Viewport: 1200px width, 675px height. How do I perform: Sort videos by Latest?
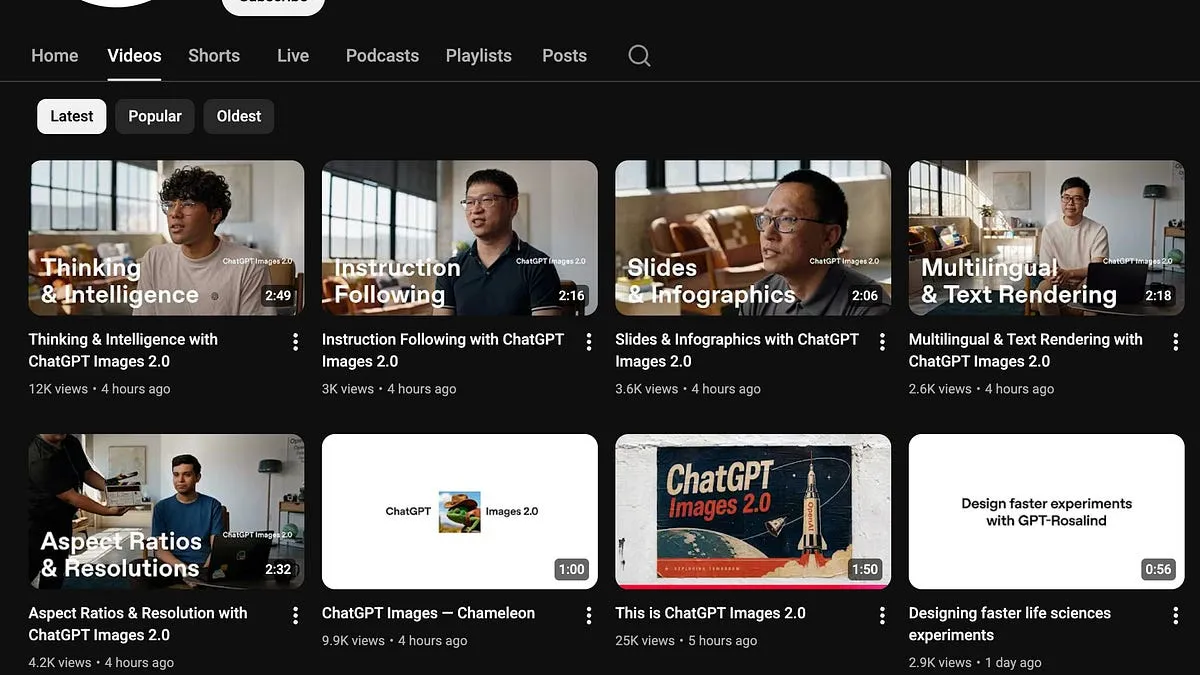coord(72,116)
